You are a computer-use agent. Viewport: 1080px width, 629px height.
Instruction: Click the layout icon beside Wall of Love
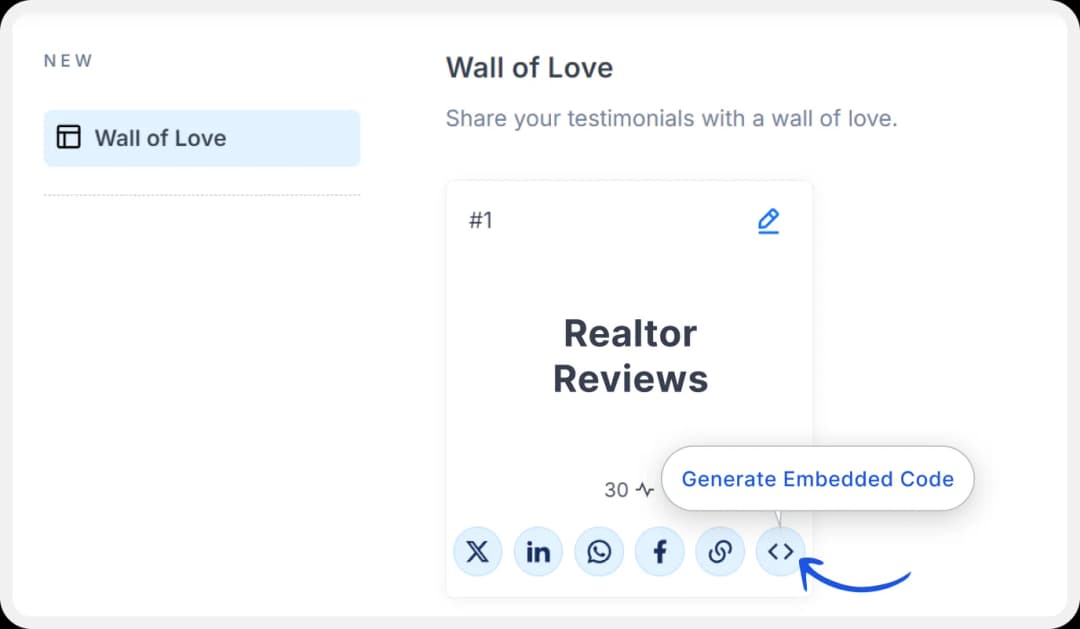[x=67, y=138]
